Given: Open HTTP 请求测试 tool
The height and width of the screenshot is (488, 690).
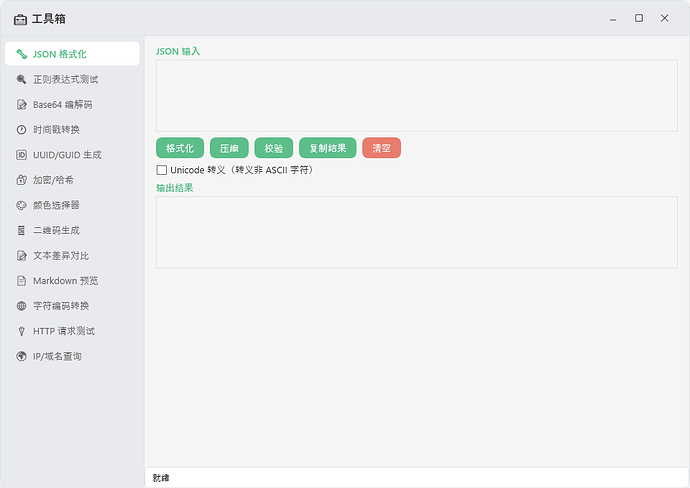Looking at the screenshot, I should pyautogui.click(x=72, y=331).
